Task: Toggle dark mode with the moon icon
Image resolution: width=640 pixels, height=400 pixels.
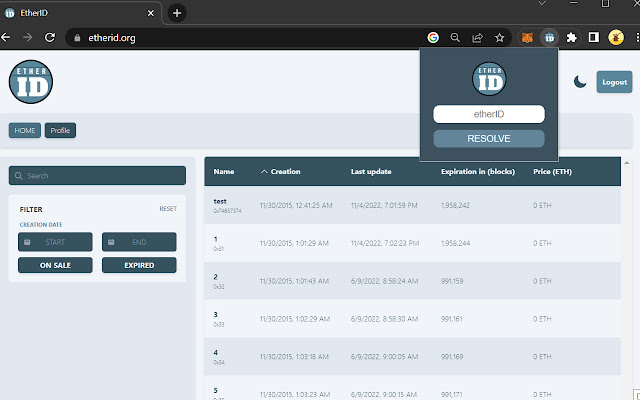Action: coord(580,82)
